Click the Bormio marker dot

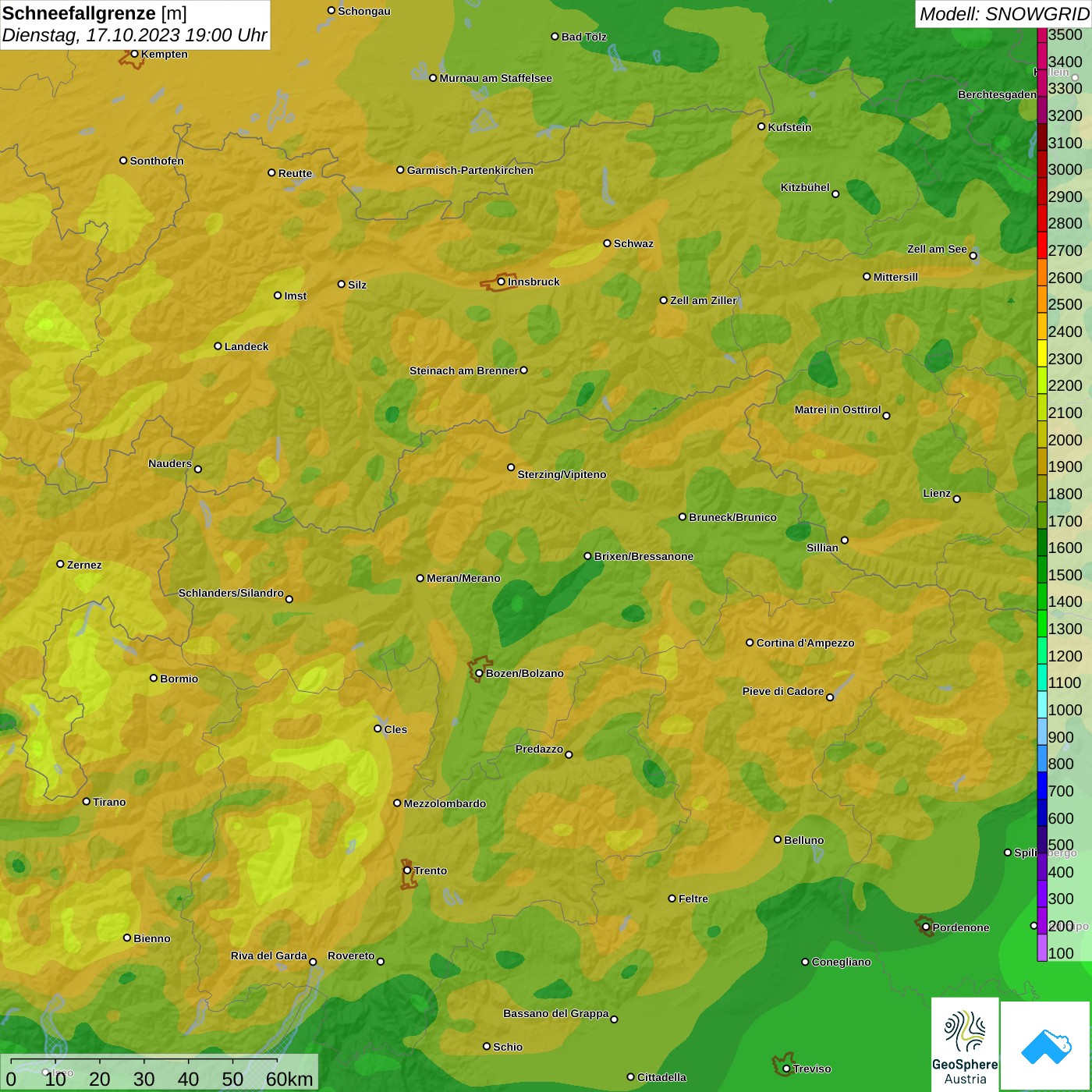tap(154, 678)
